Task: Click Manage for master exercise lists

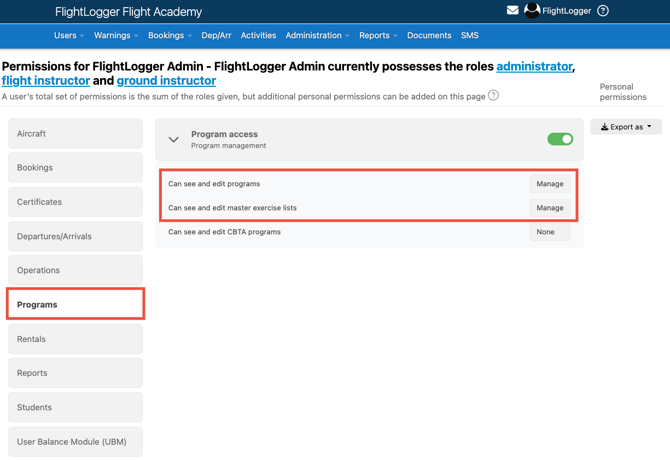Action: [549, 208]
